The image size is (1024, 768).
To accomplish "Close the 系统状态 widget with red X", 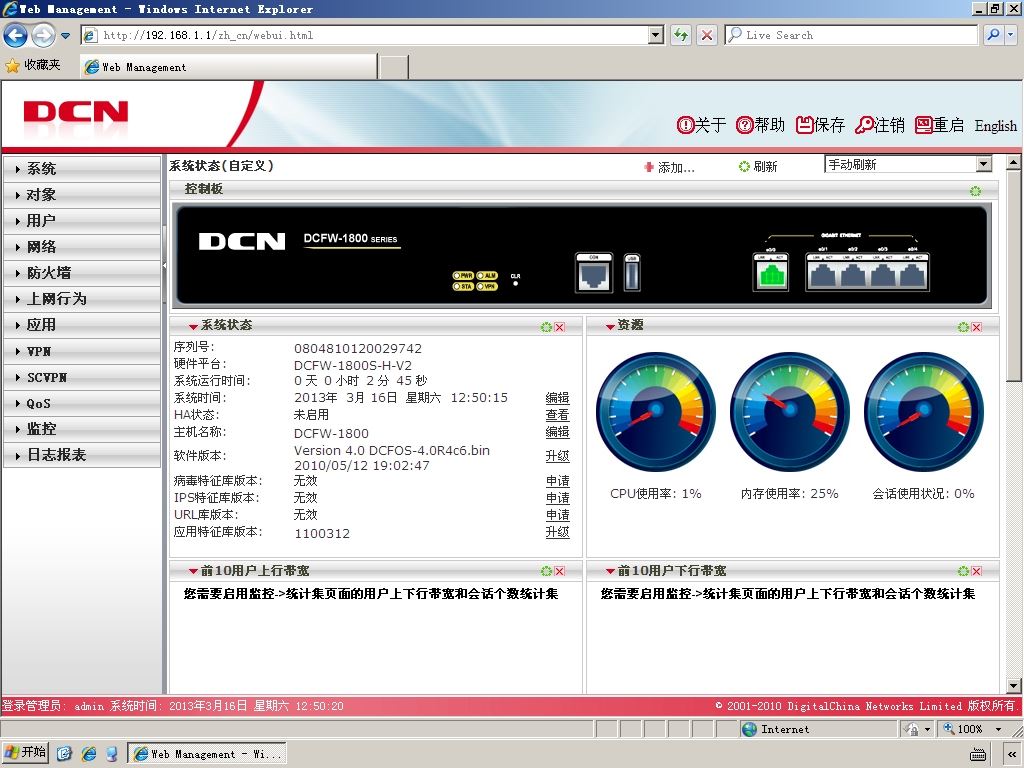I will (560, 327).
